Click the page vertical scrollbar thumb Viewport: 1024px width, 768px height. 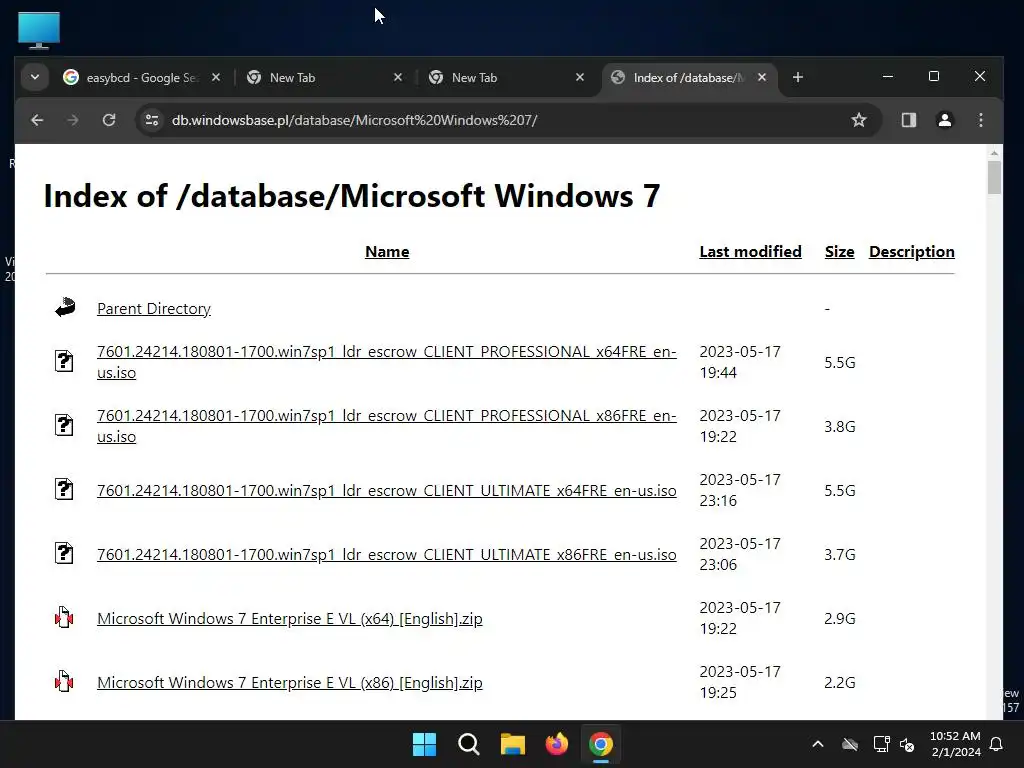click(994, 178)
